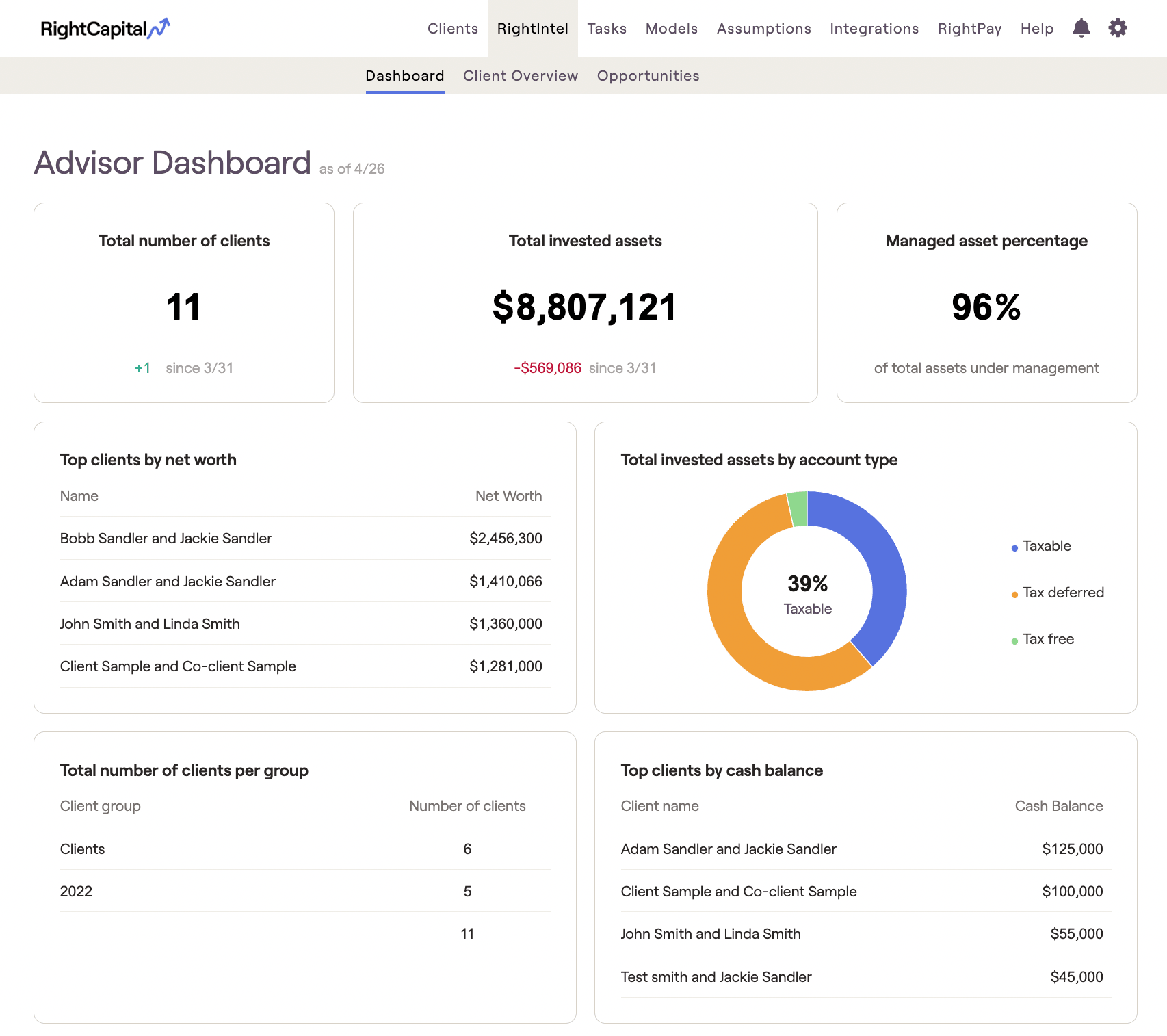
Task: Select the Dashboard tab
Action: 404,75
